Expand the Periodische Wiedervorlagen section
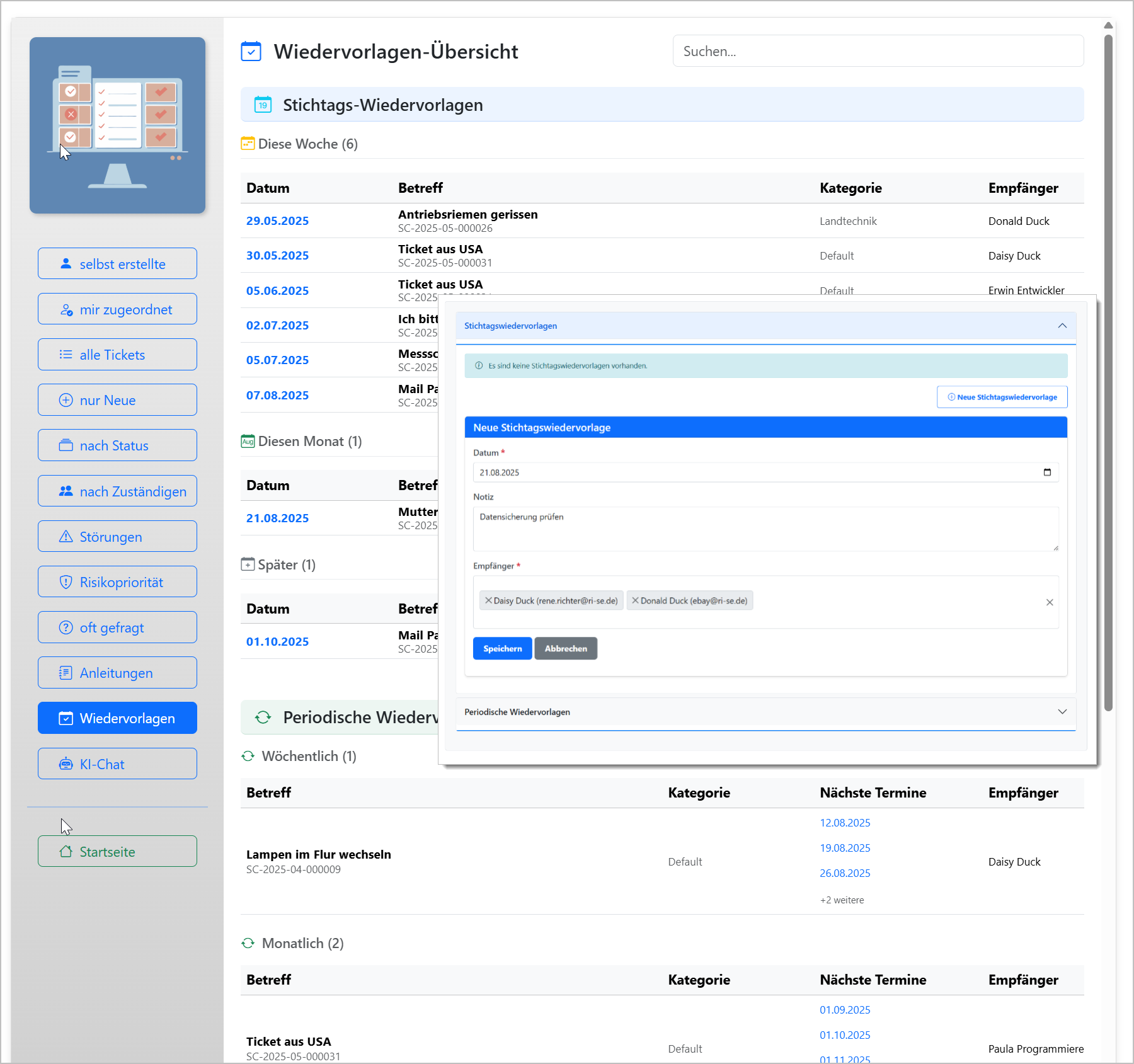The image size is (1134, 1064). point(1062,712)
